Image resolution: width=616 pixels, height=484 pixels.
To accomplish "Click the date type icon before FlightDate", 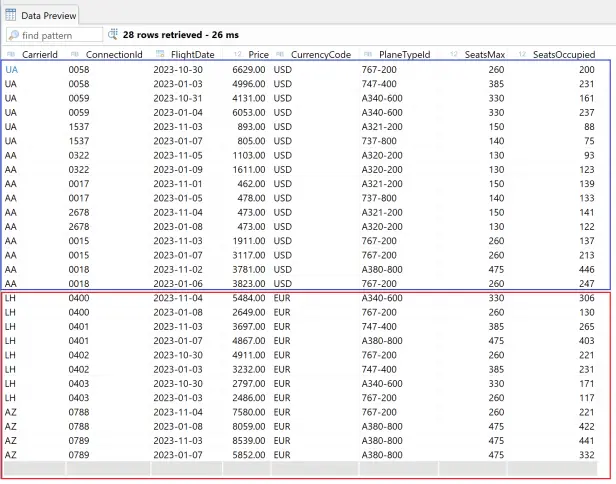I will click(x=160, y=54).
